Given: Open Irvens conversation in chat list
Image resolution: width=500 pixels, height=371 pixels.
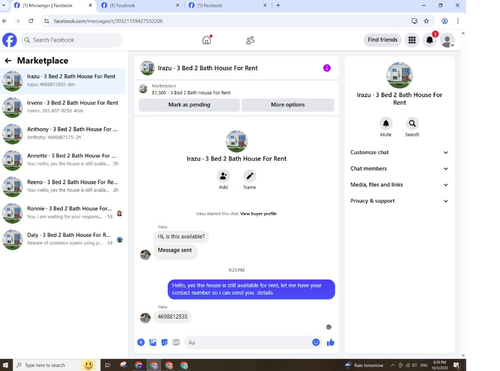Looking at the screenshot, I should coord(63,107).
